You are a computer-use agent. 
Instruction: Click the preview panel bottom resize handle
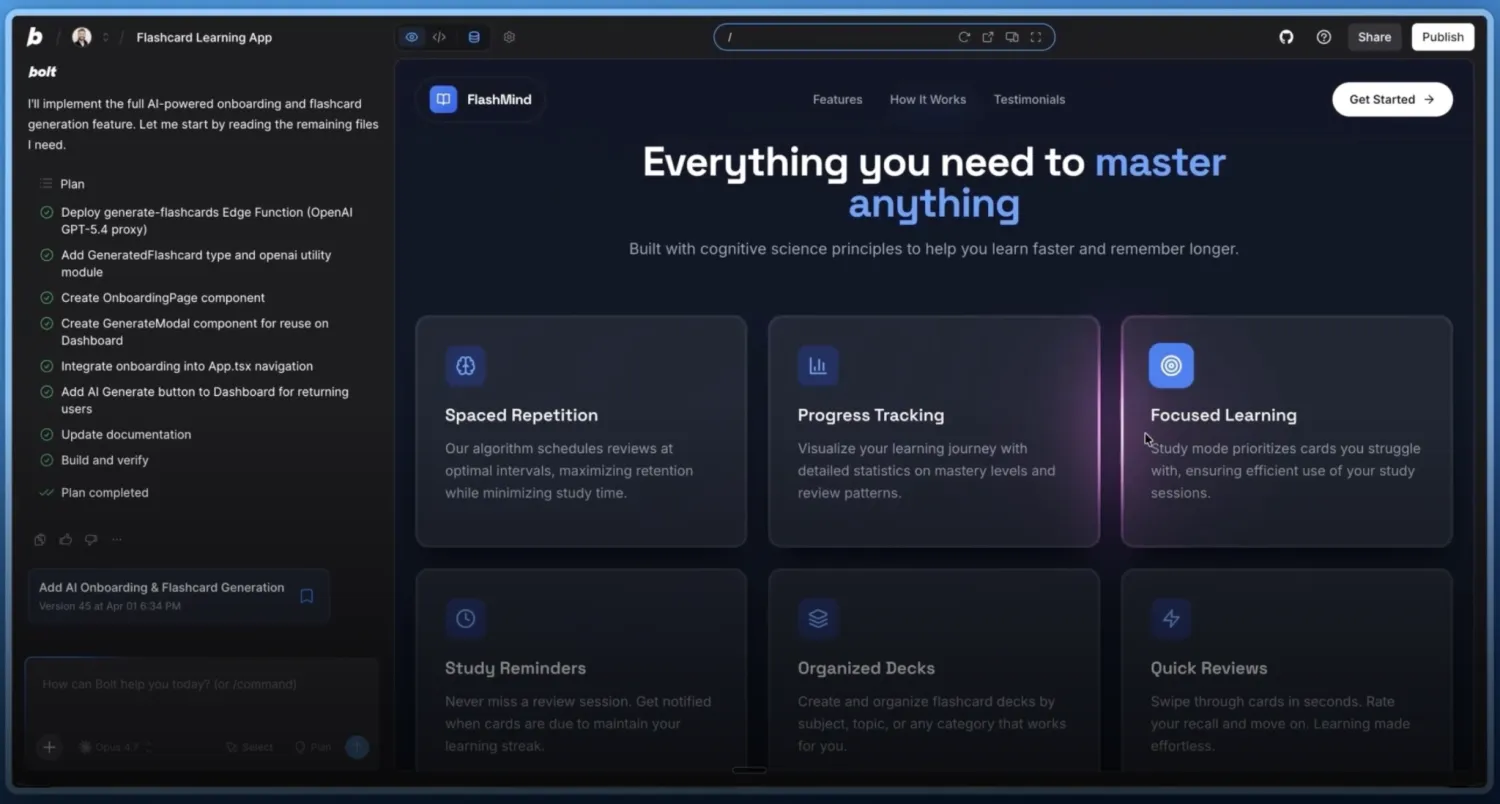coord(749,770)
